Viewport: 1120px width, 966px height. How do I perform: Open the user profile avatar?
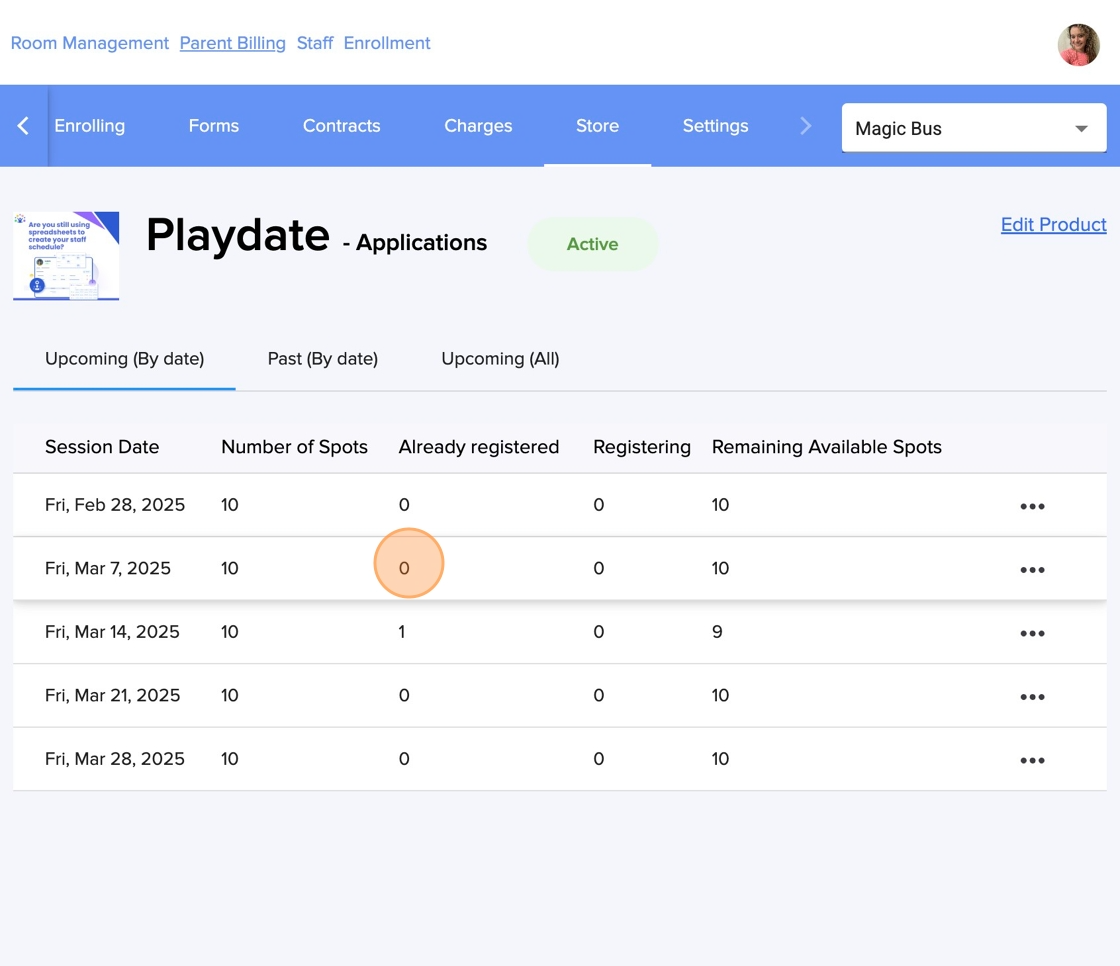click(1078, 44)
